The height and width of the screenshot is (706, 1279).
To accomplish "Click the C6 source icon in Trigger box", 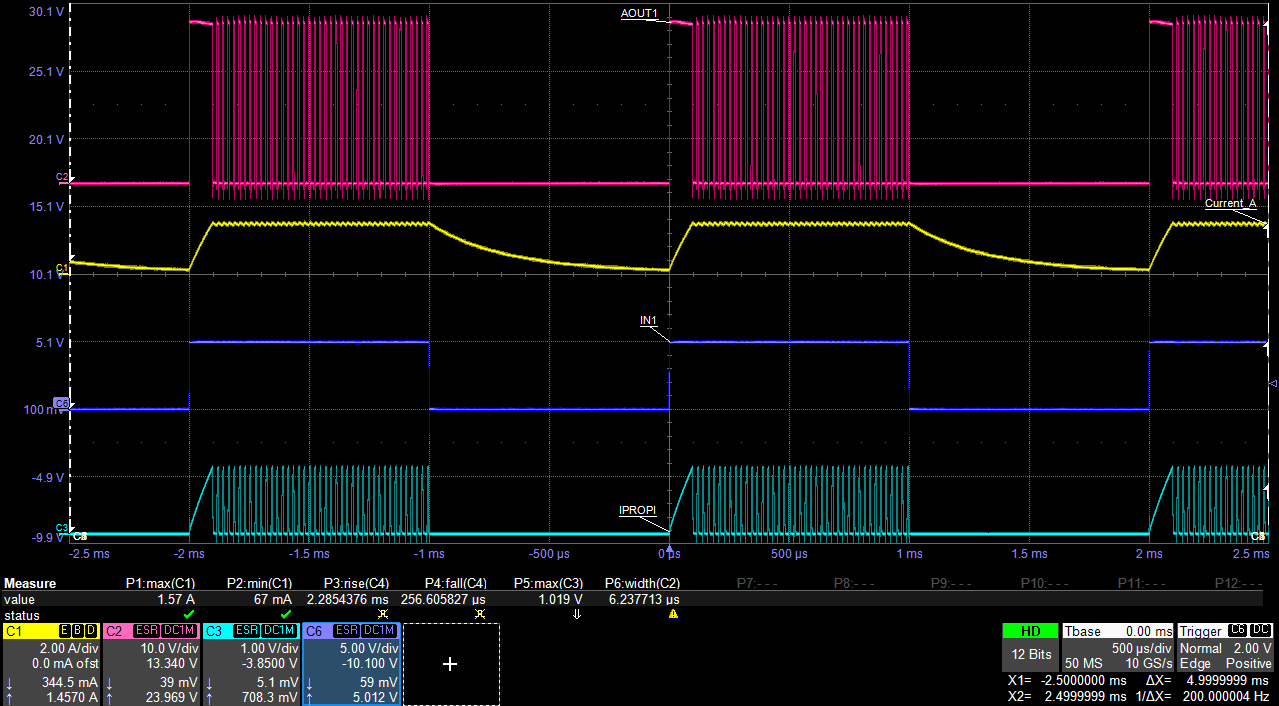I will click(1237, 630).
